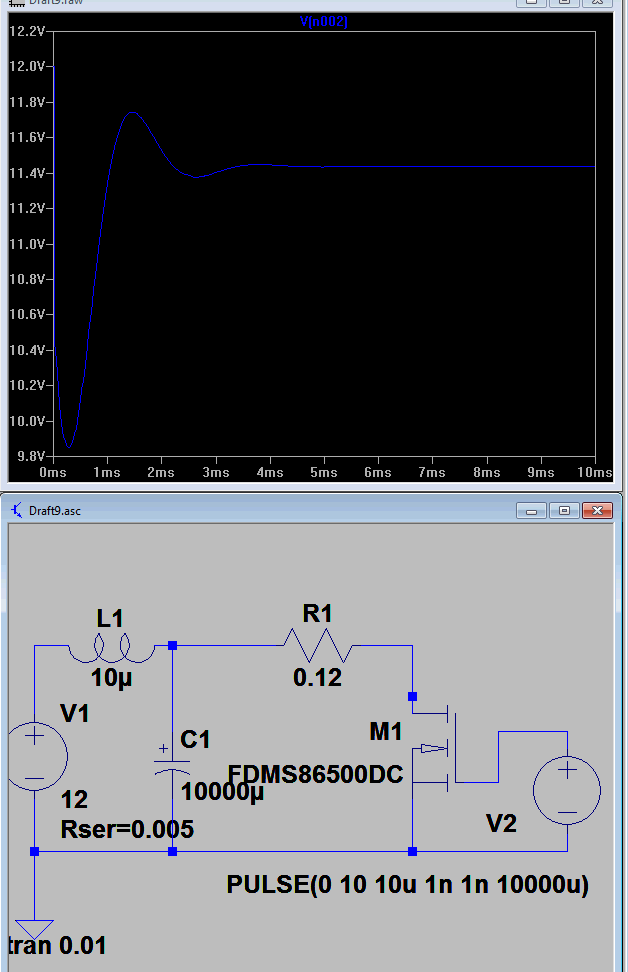Click the waveform minimum dip near 9.8V
The height and width of the screenshot is (972, 628).
(69, 446)
